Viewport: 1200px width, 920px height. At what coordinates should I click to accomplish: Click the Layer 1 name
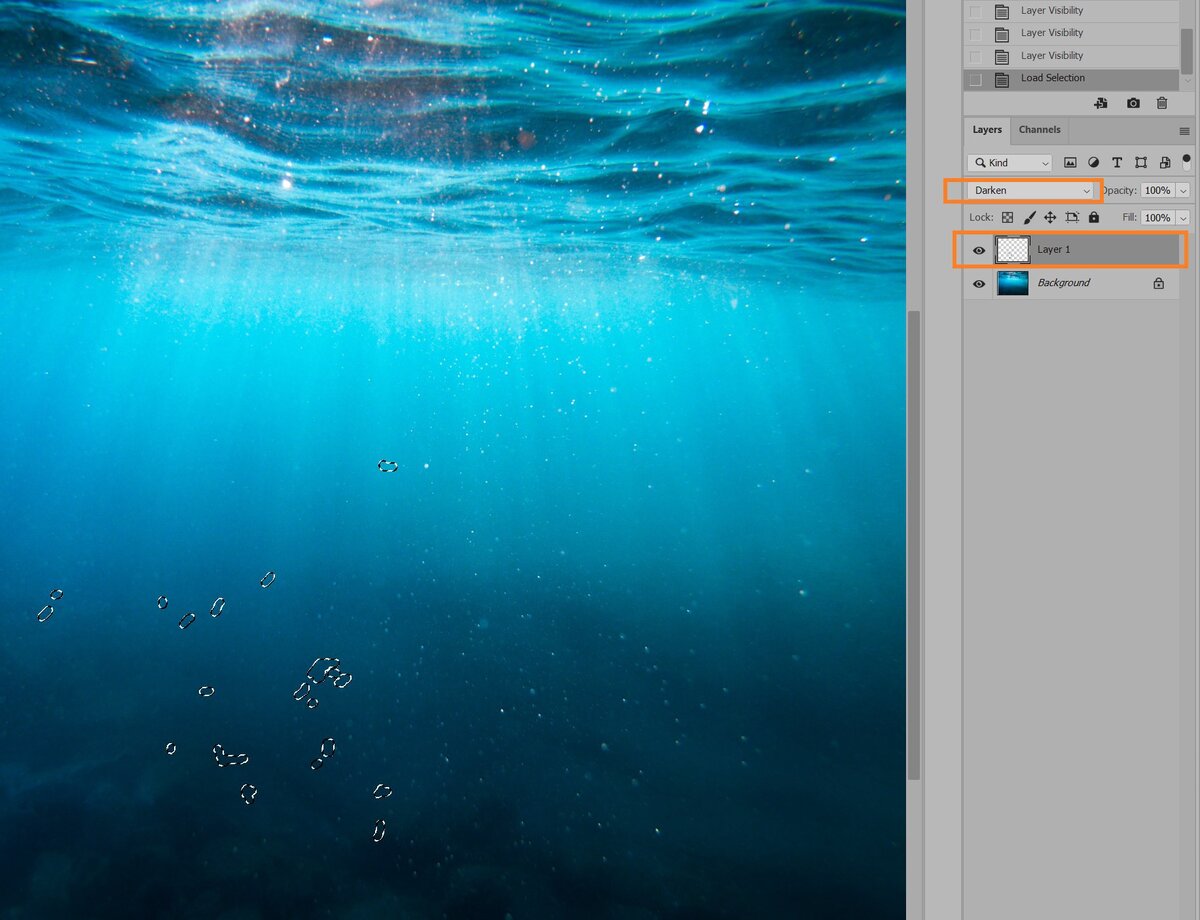pyautogui.click(x=1054, y=250)
